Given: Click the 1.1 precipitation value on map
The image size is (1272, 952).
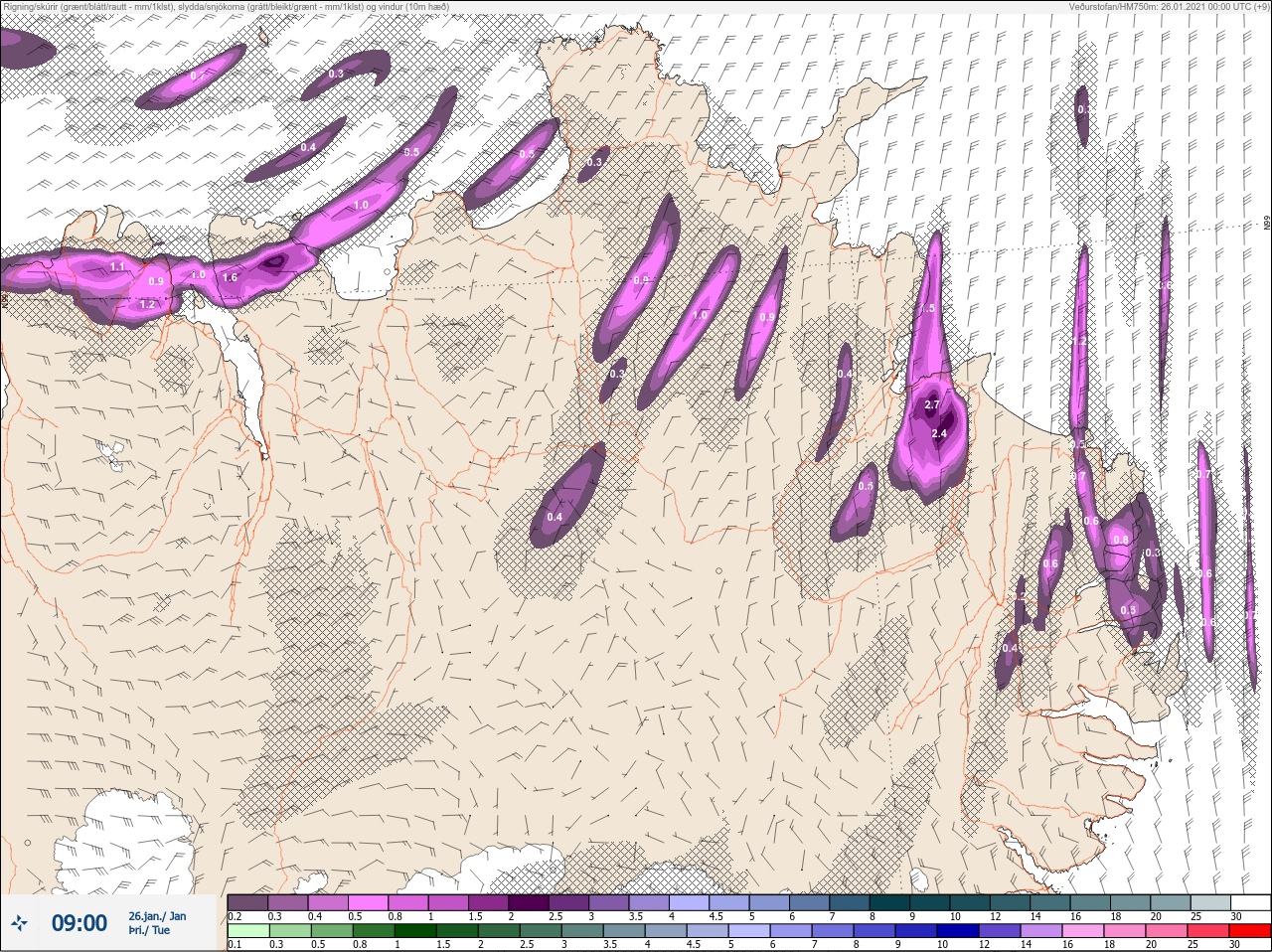Looking at the screenshot, I should click(117, 266).
